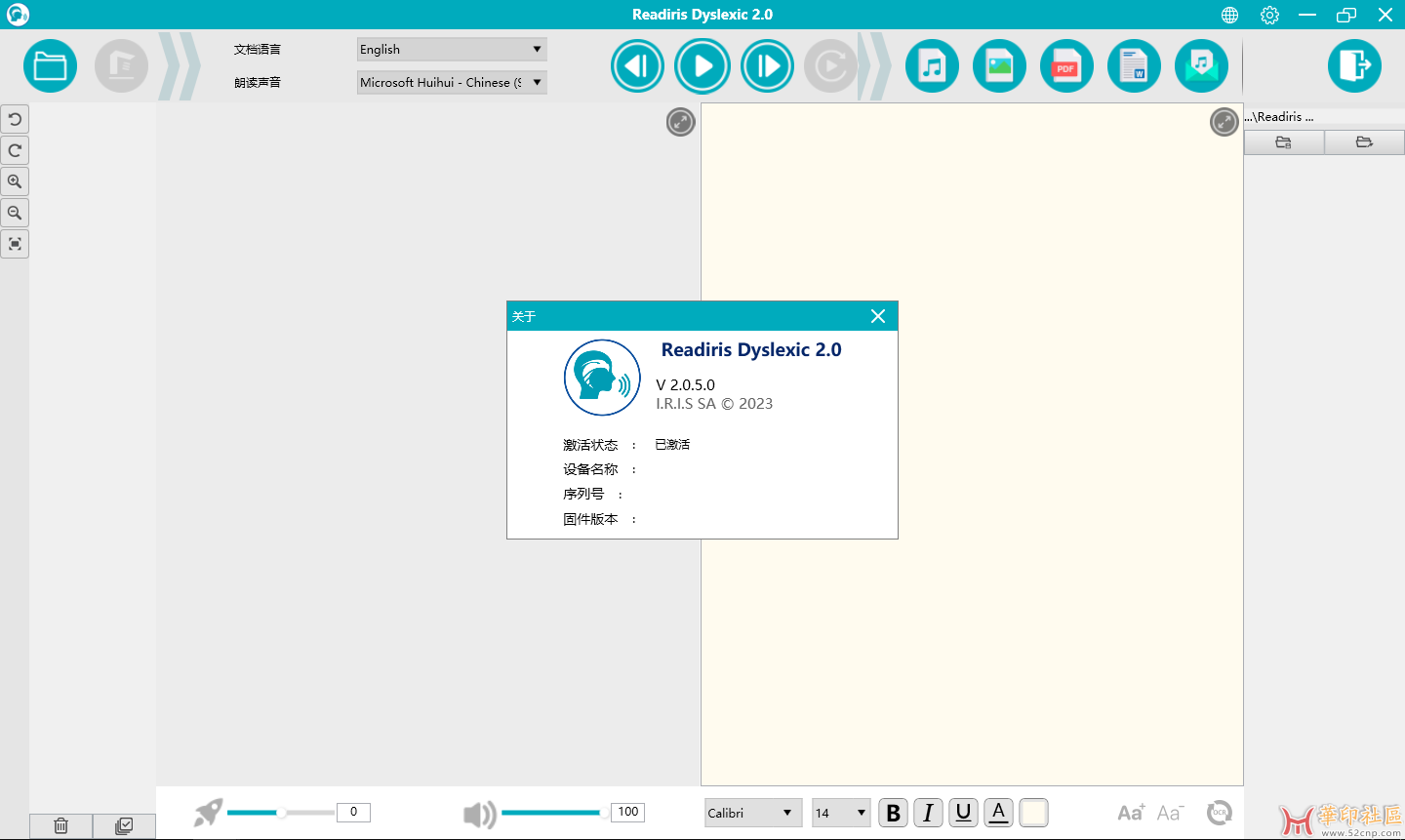Export the document as PDF
The height and width of the screenshot is (840, 1405).
point(1066,65)
